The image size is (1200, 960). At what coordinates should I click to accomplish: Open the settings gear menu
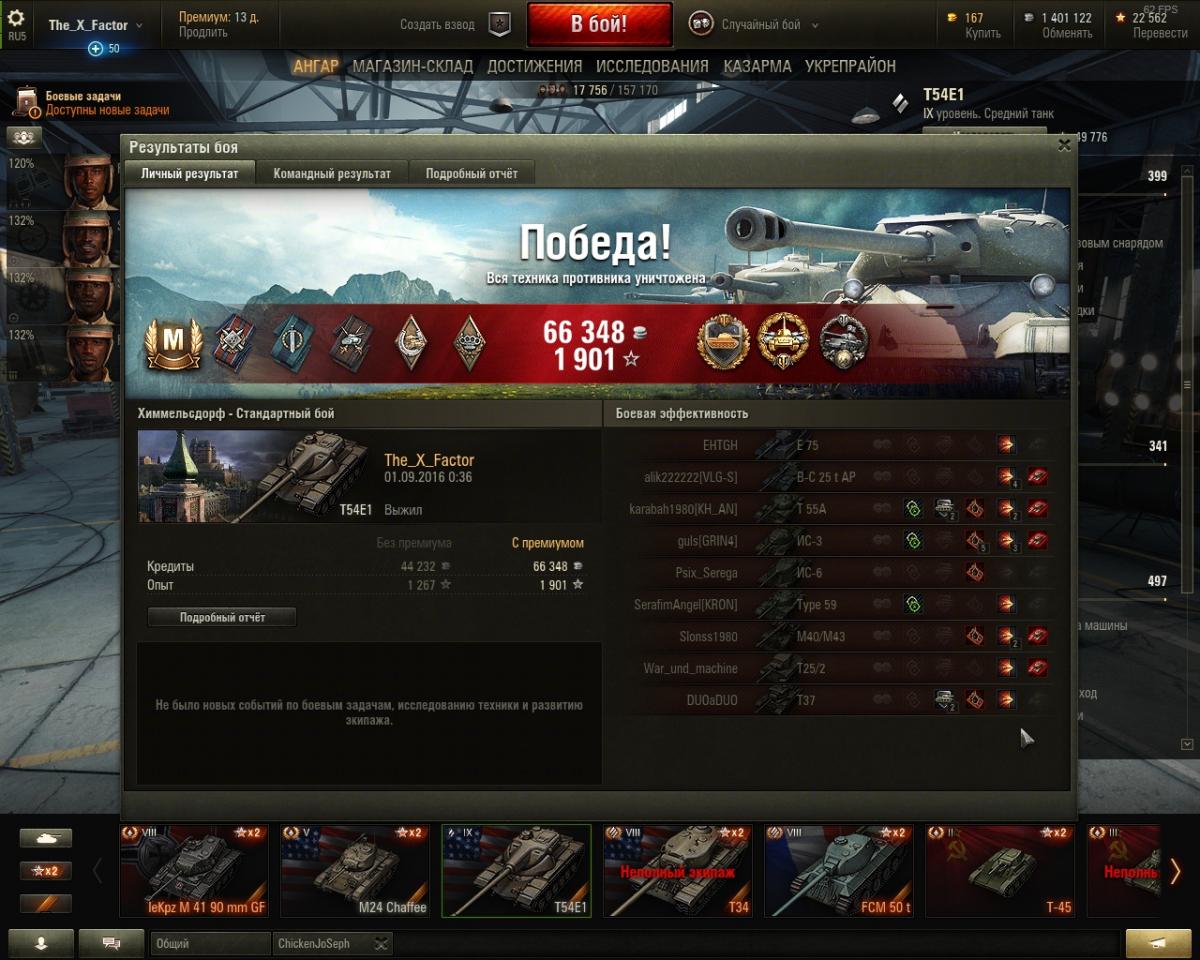[16, 19]
